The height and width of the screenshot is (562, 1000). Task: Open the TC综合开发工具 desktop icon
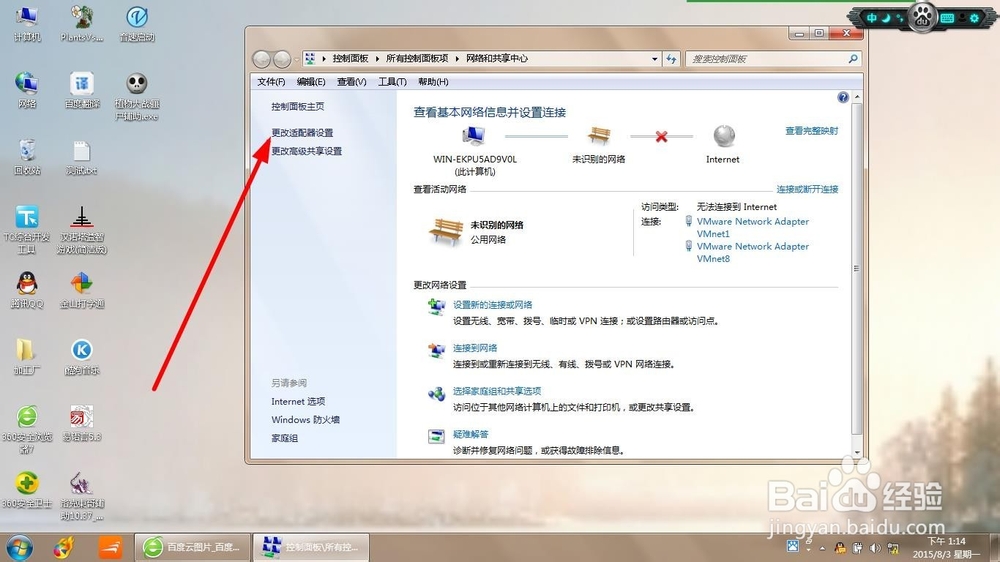[27, 230]
